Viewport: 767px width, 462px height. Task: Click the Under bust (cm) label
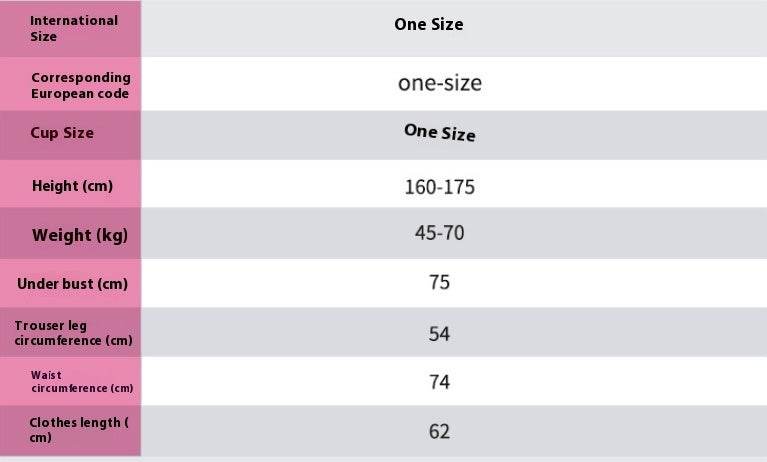coord(72,284)
